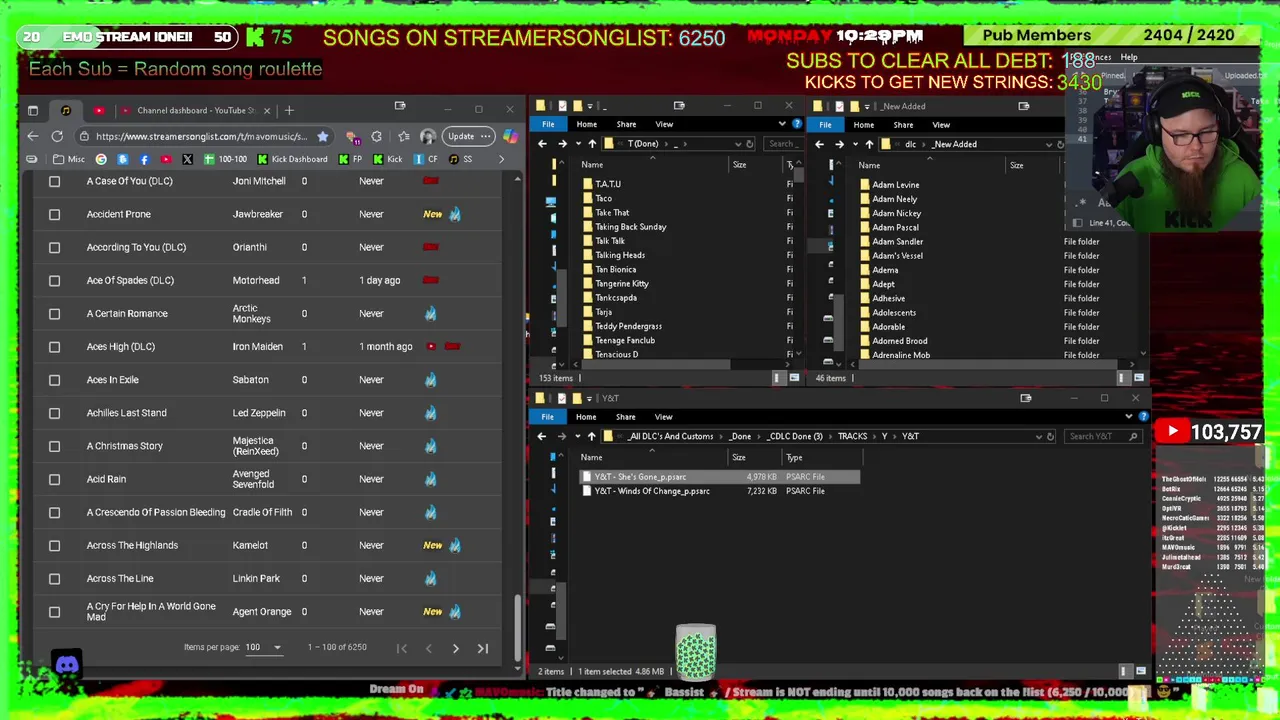Image resolution: width=1280 pixels, height=720 pixels.
Task: Go up one folder in Y&T window
Action: [x=591, y=436]
